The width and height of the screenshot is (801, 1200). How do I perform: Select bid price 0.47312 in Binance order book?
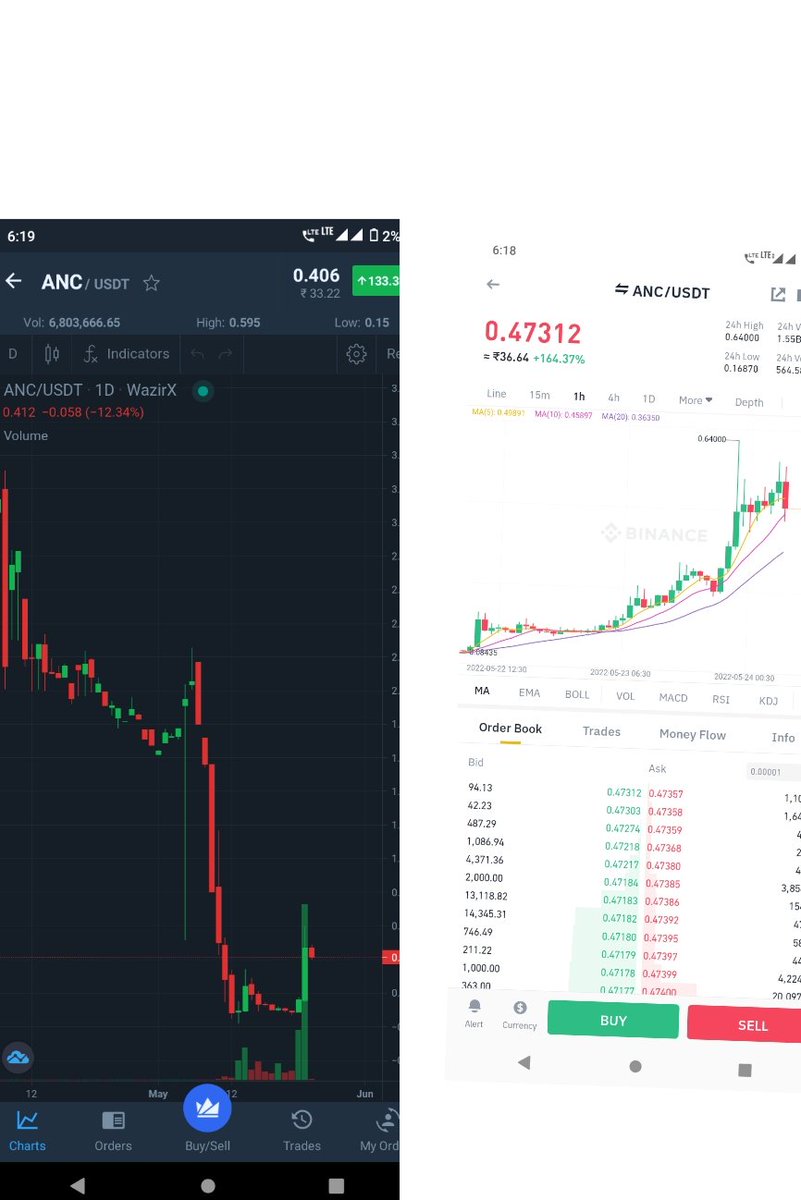tap(624, 793)
